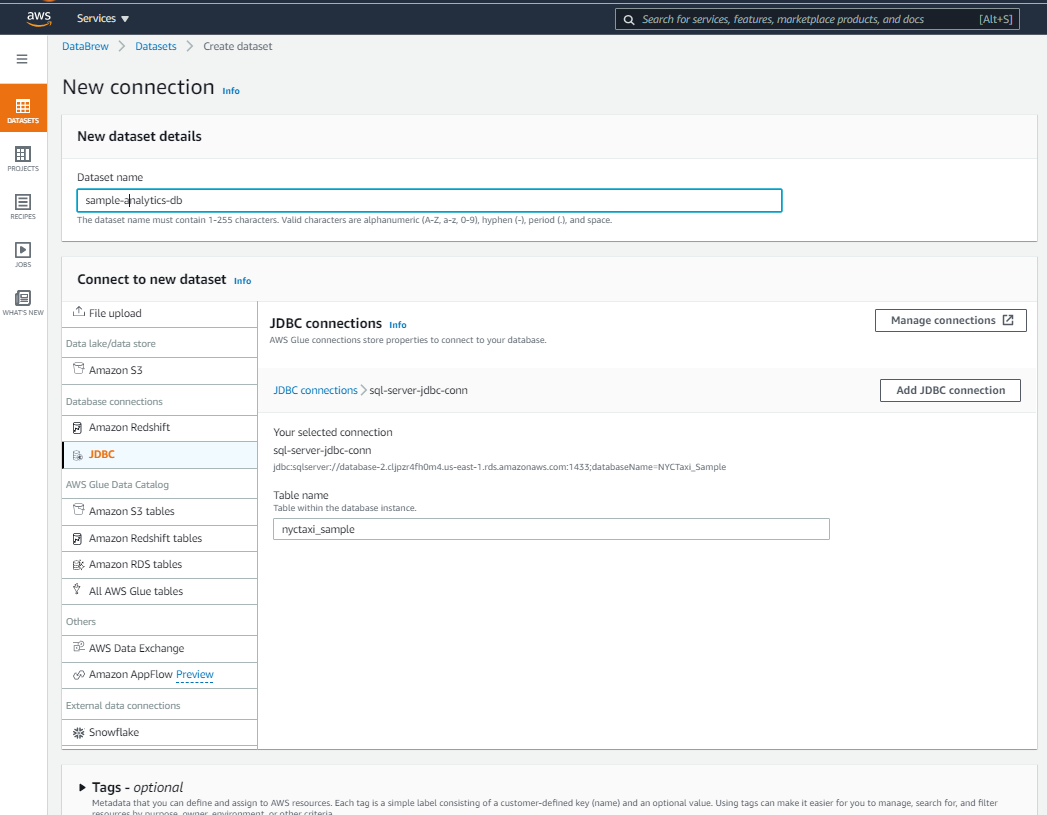This screenshot has width=1047, height=815.
Task: Click the Add JDBC connection button
Action: coord(949,390)
